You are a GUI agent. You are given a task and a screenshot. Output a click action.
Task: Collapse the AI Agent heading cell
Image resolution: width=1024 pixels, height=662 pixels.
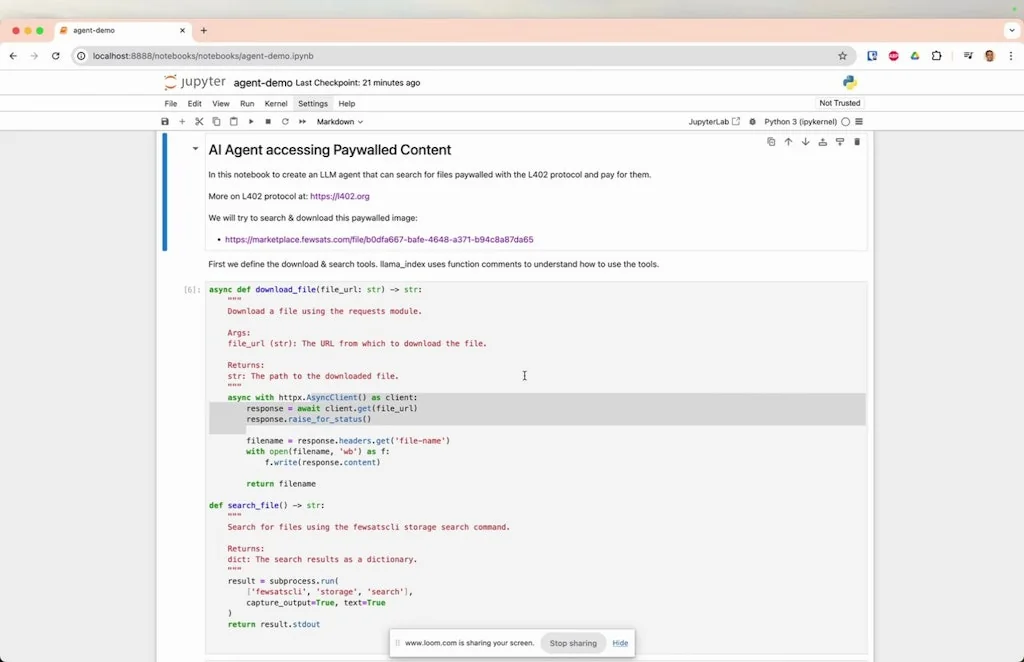(195, 149)
